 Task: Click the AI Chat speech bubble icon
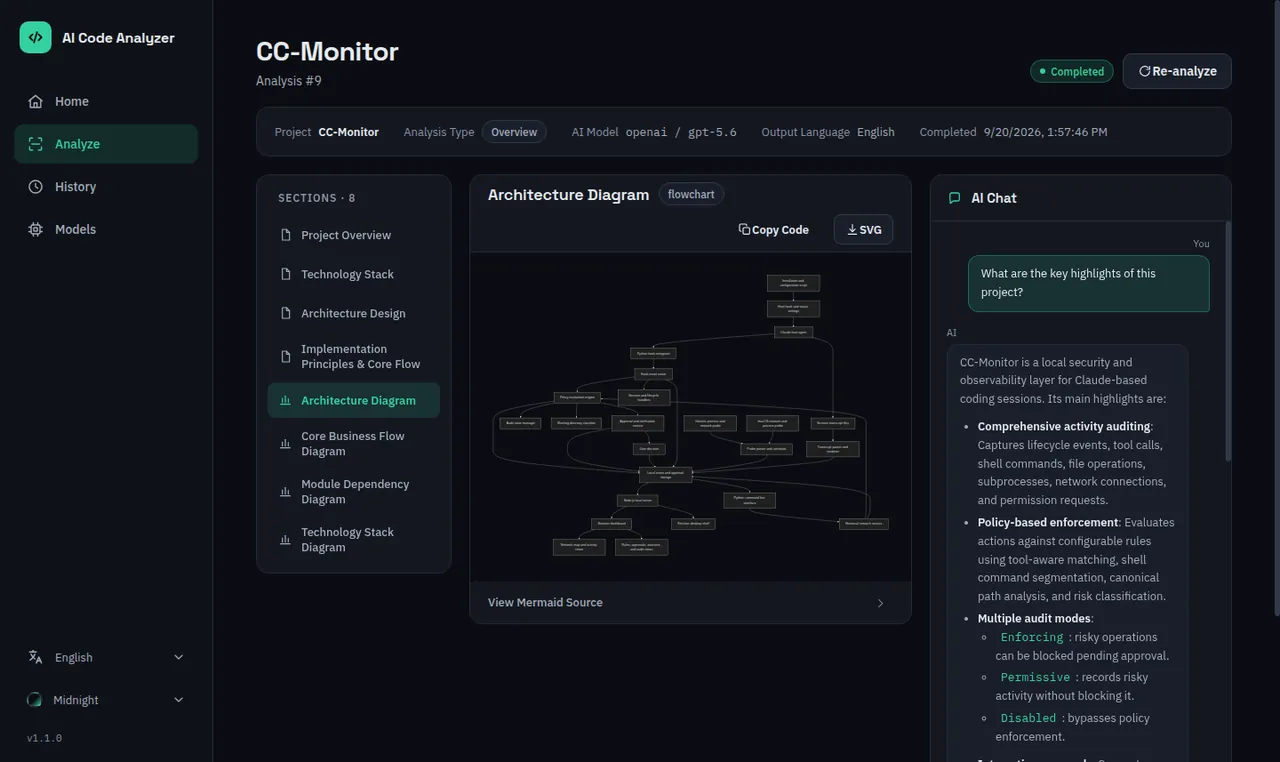pos(954,198)
